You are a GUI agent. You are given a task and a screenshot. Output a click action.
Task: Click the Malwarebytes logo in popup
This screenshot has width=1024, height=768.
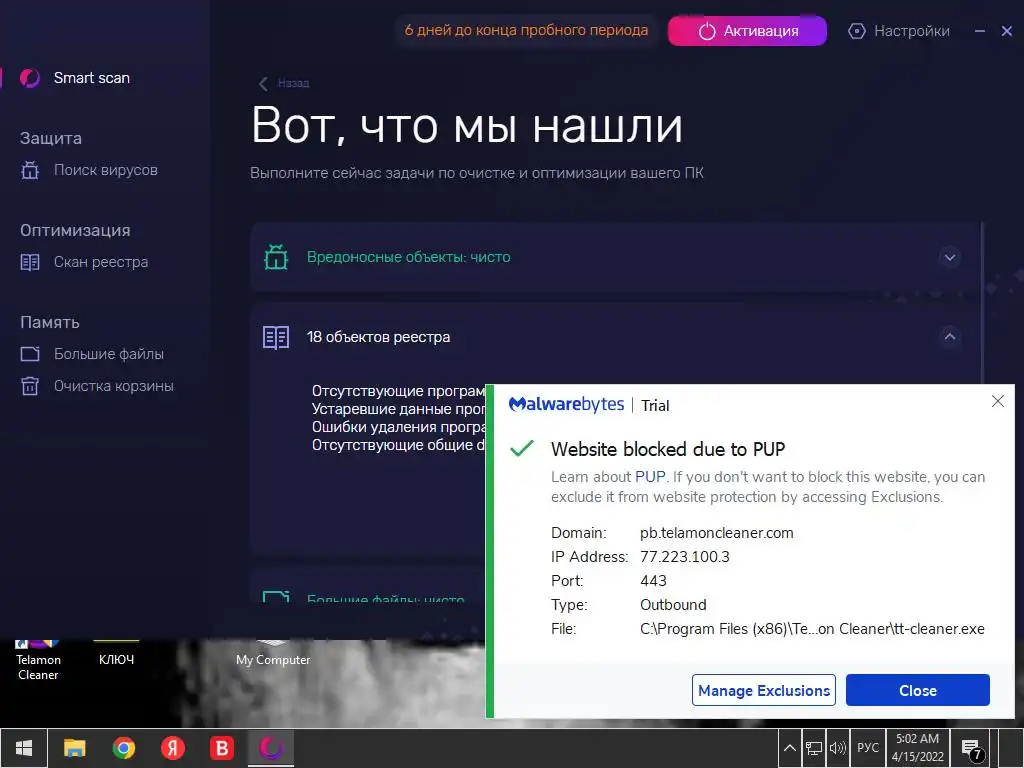[x=566, y=404]
